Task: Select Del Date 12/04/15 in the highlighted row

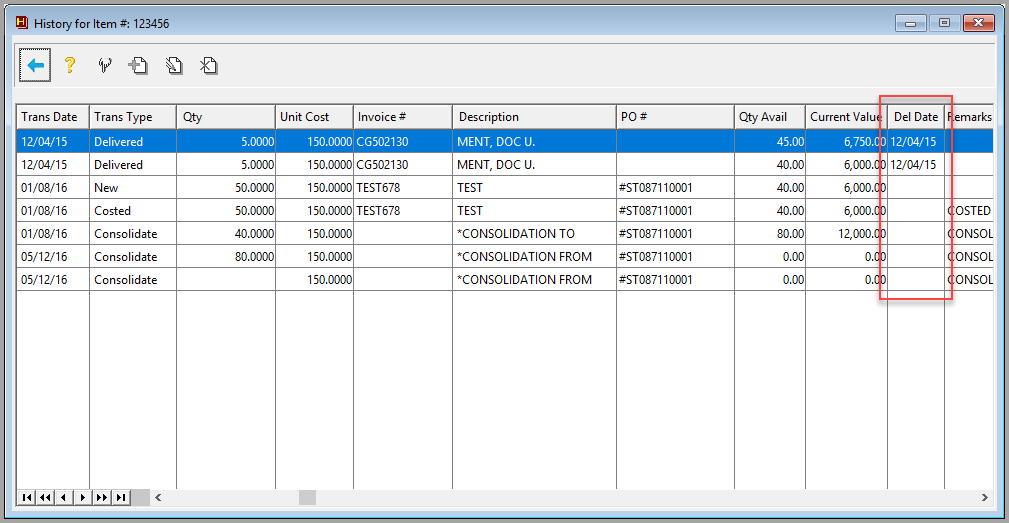Action: (916, 142)
